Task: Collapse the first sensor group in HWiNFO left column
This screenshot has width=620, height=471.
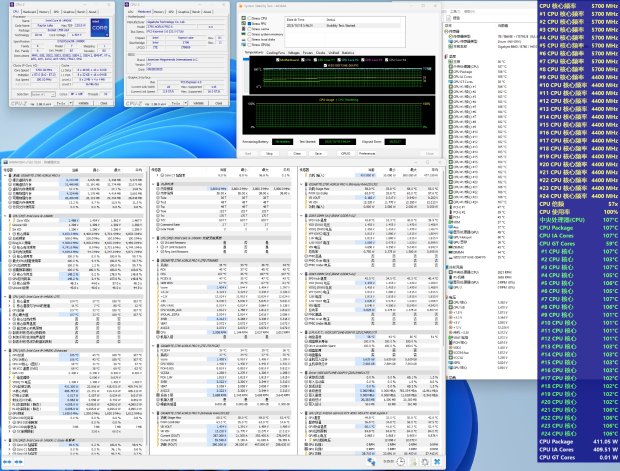Action: coord(5,175)
